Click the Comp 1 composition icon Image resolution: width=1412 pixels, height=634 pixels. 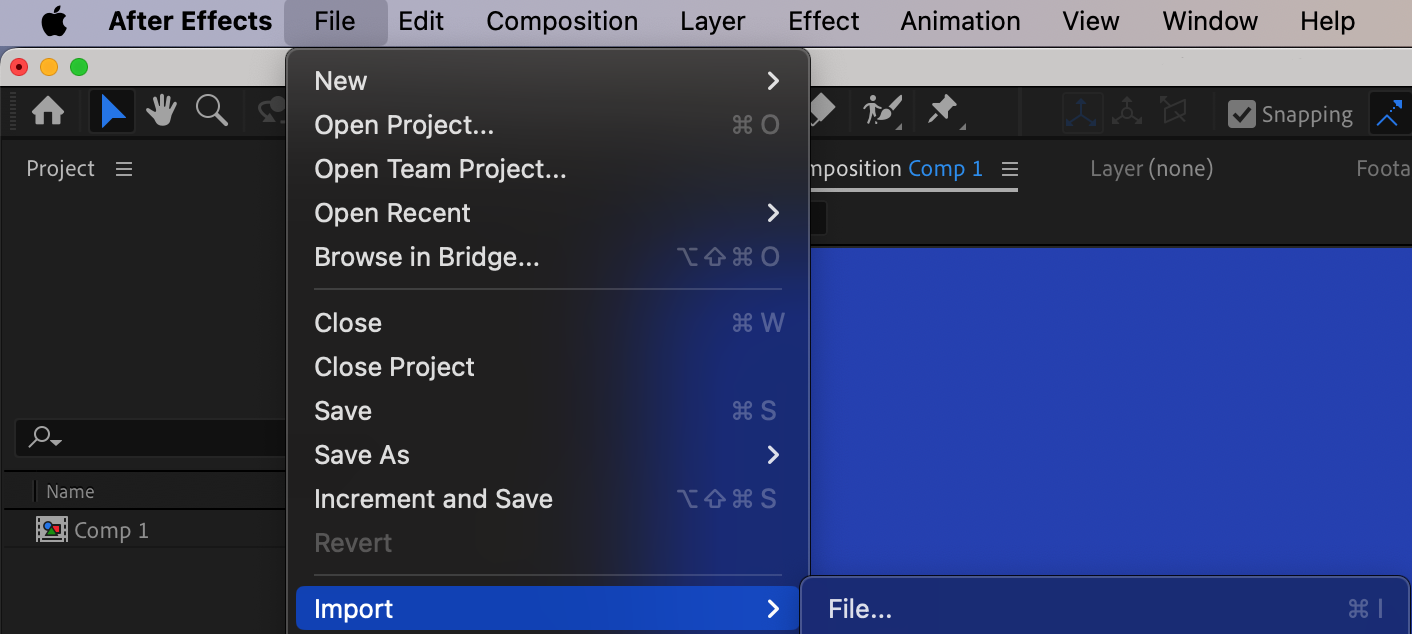pos(52,530)
